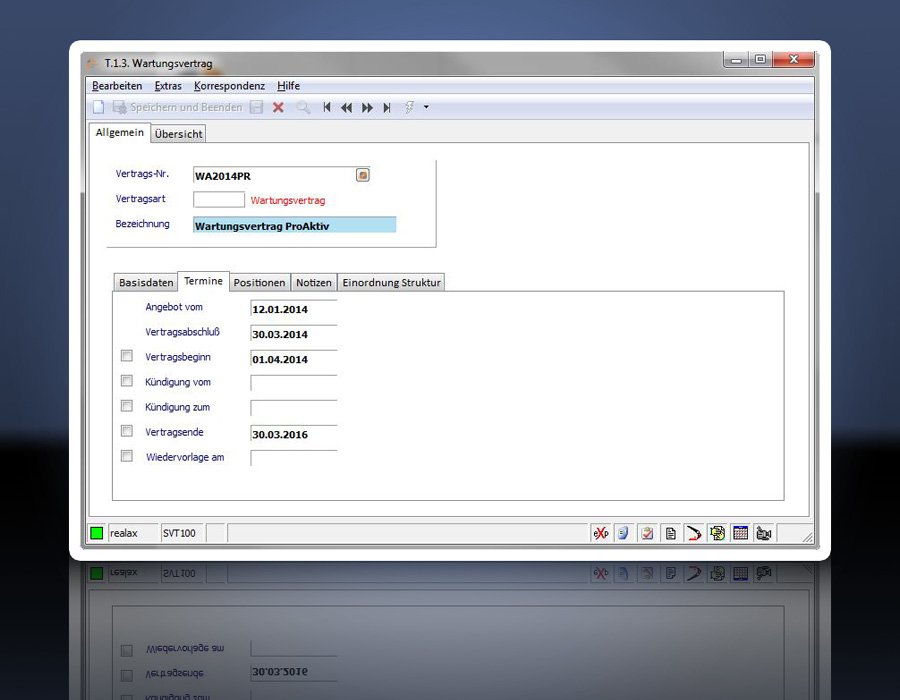Click the Vertragsbeginn date field
Screen dimensions: 900x700
click(x=294, y=359)
